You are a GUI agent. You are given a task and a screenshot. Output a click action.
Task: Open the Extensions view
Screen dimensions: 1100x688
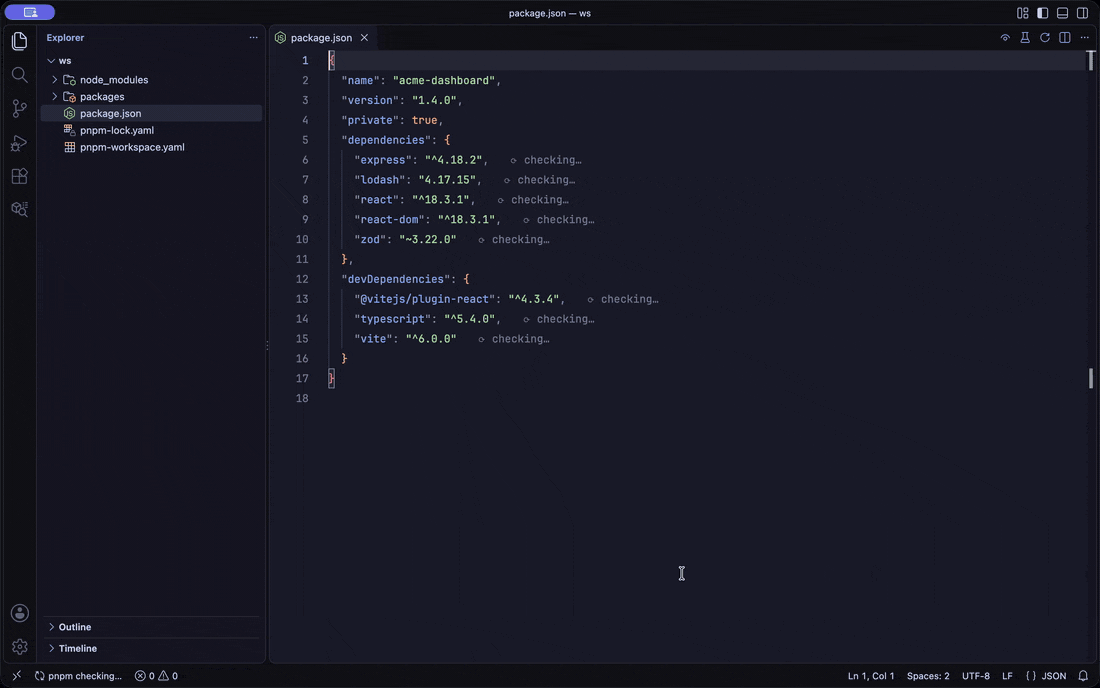coord(20,176)
